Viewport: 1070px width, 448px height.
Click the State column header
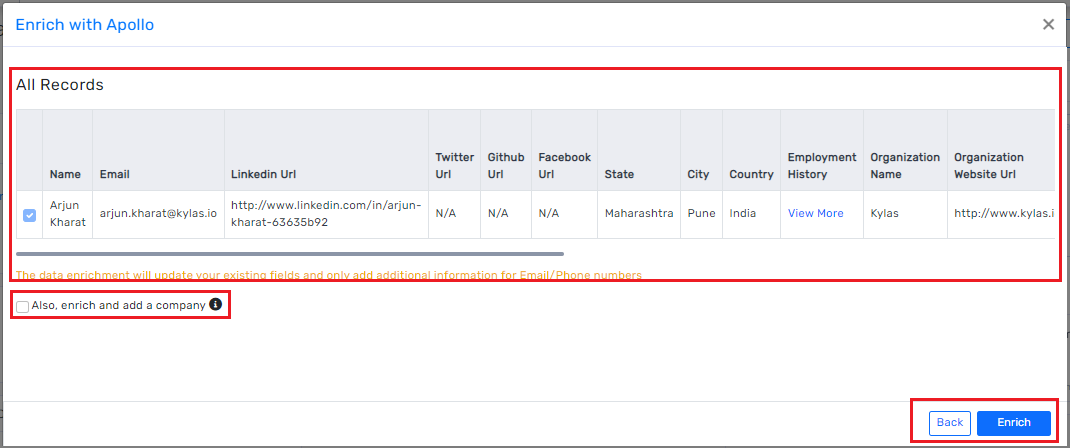[639, 150]
